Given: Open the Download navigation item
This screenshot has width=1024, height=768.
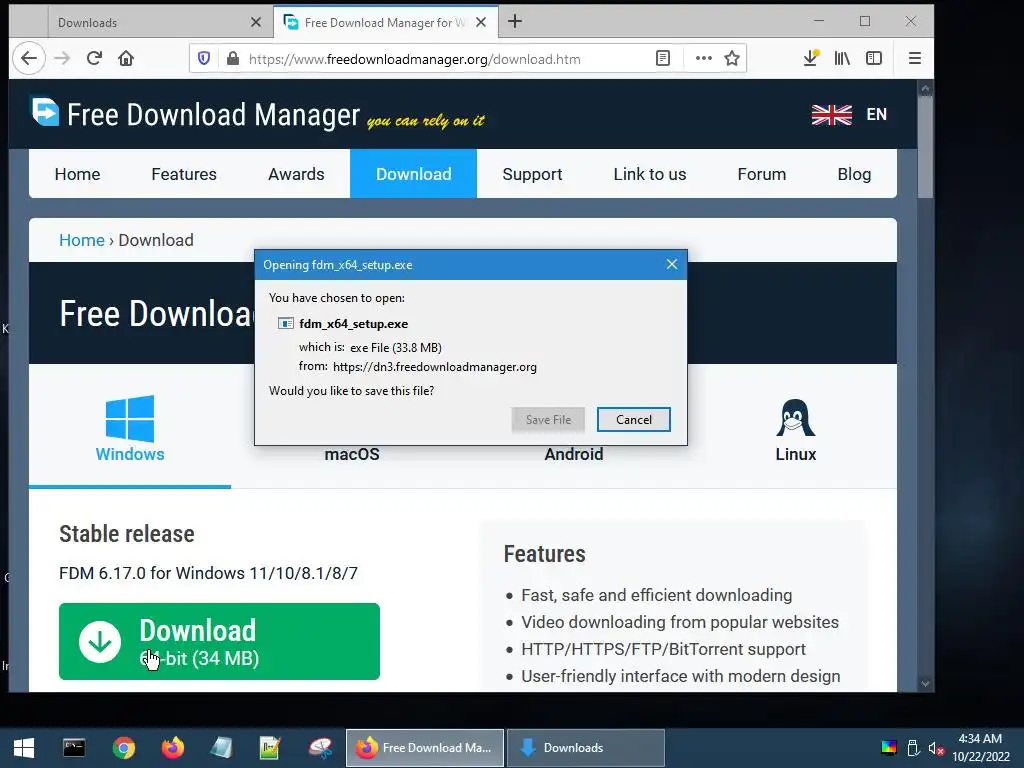Looking at the screenshot, I should coord(413,174).
